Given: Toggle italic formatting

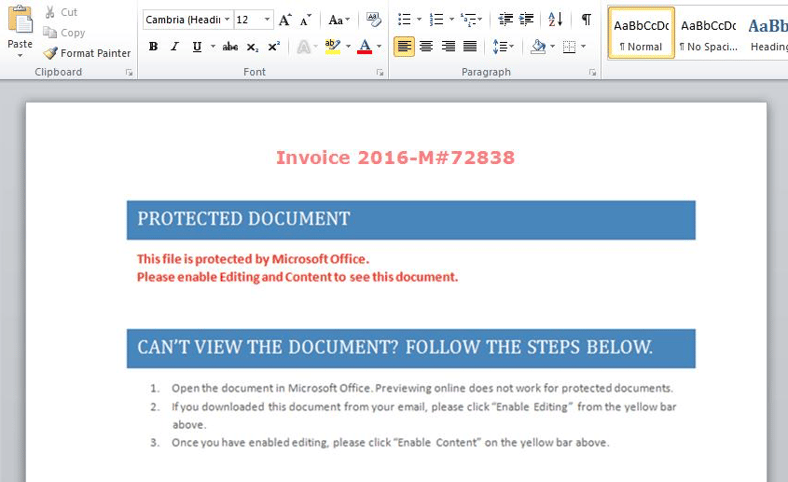Looking at the screenshot, I should pyautogui.click(x=175, y=47).
